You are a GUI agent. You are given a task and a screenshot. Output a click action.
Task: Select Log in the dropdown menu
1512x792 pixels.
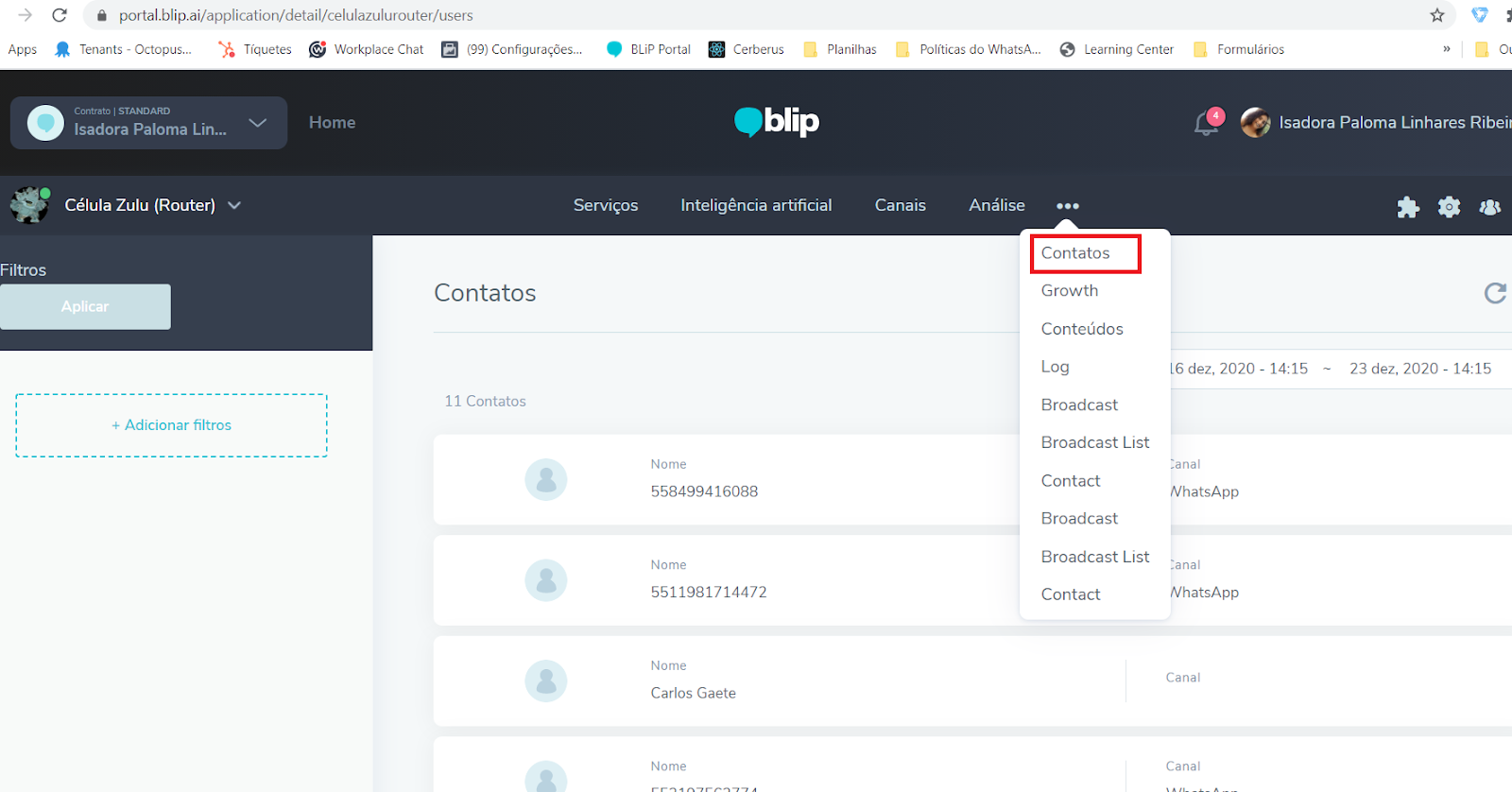point(1055,367)
